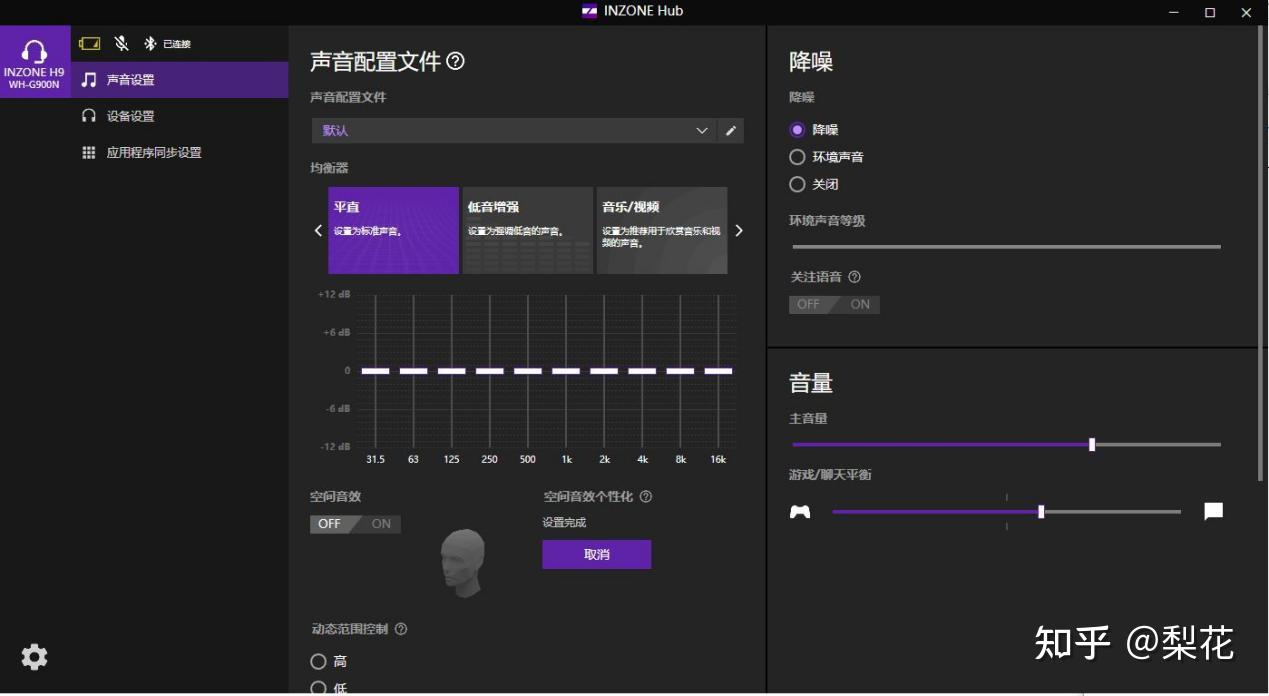Click the game controller balance icon
This screenshot has width=1269, height=696.
800,512
